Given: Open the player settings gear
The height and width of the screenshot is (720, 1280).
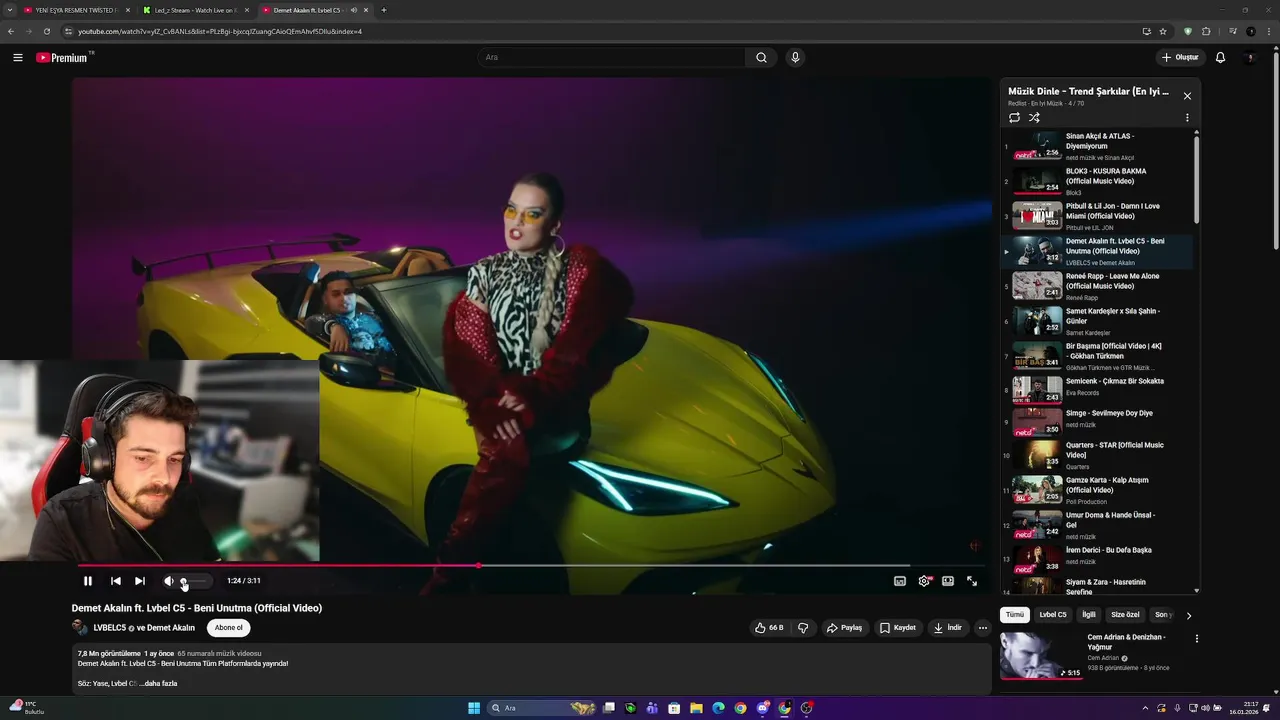Looking at the screenshot, I should (x=924, y=581).
